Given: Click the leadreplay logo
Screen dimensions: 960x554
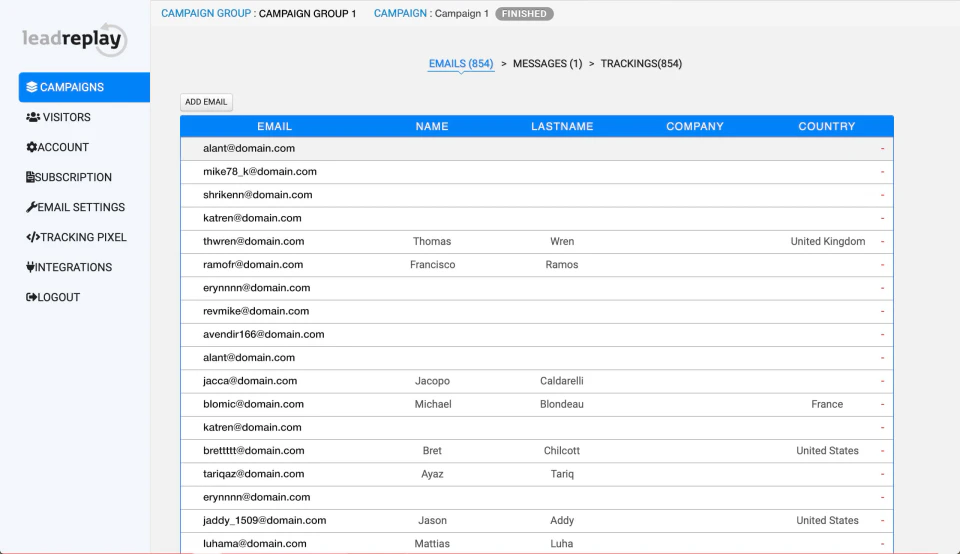Looking at the screenshot, I should coord(74,39).
